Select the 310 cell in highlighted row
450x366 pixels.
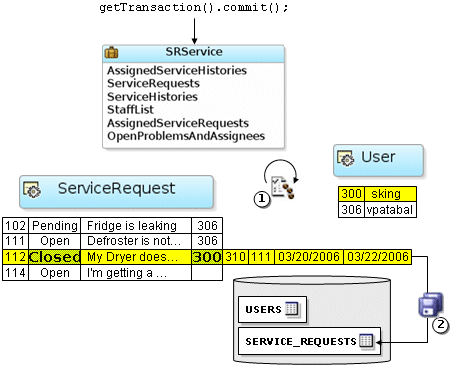pyautogui.click(x=236, y=257)
